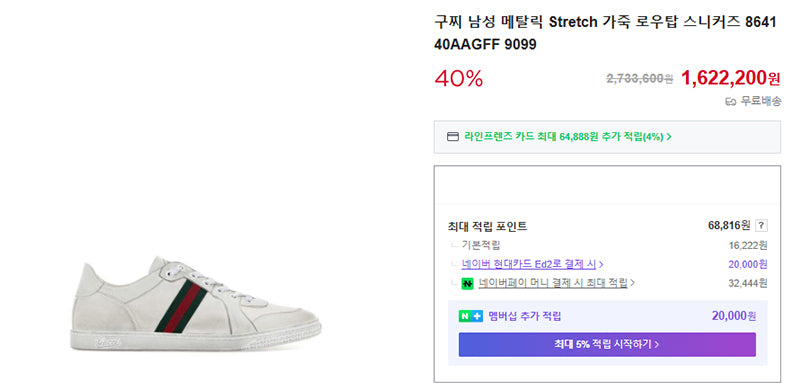
Task: Expand the chevron after 네이버 현대카드 Ed2 link
Action: 601,264
